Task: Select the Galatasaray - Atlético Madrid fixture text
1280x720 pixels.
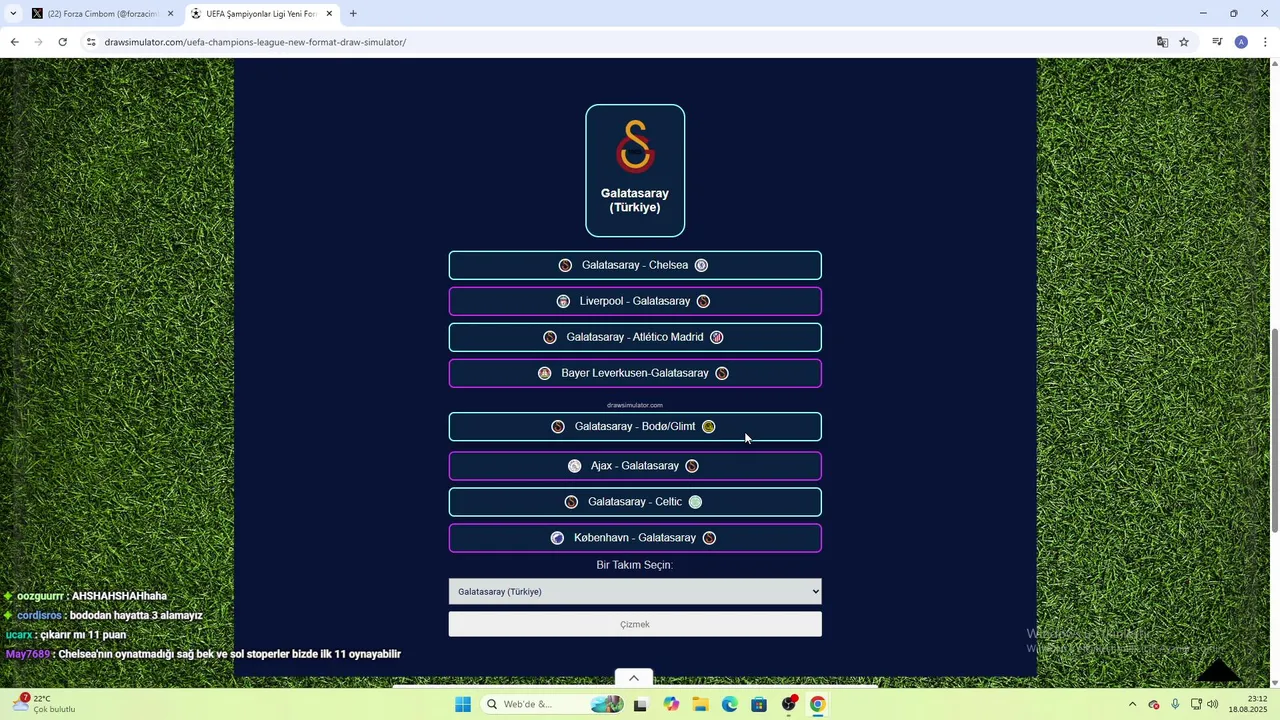Action: [635, 337]
